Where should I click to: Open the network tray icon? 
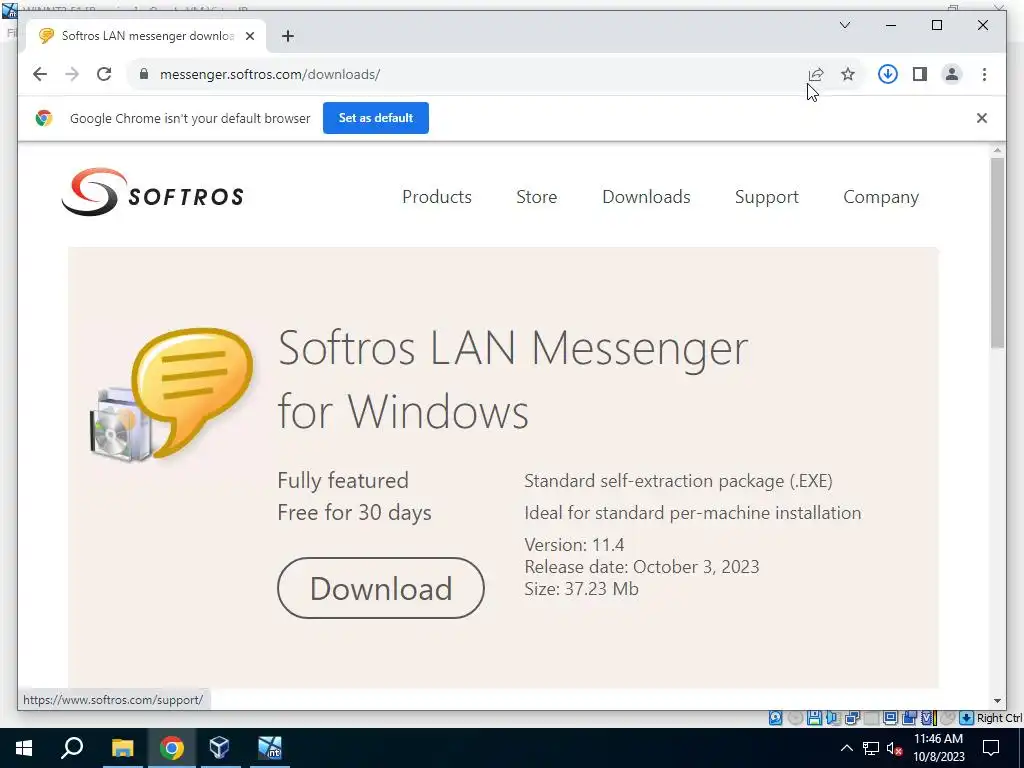[871, 748]
